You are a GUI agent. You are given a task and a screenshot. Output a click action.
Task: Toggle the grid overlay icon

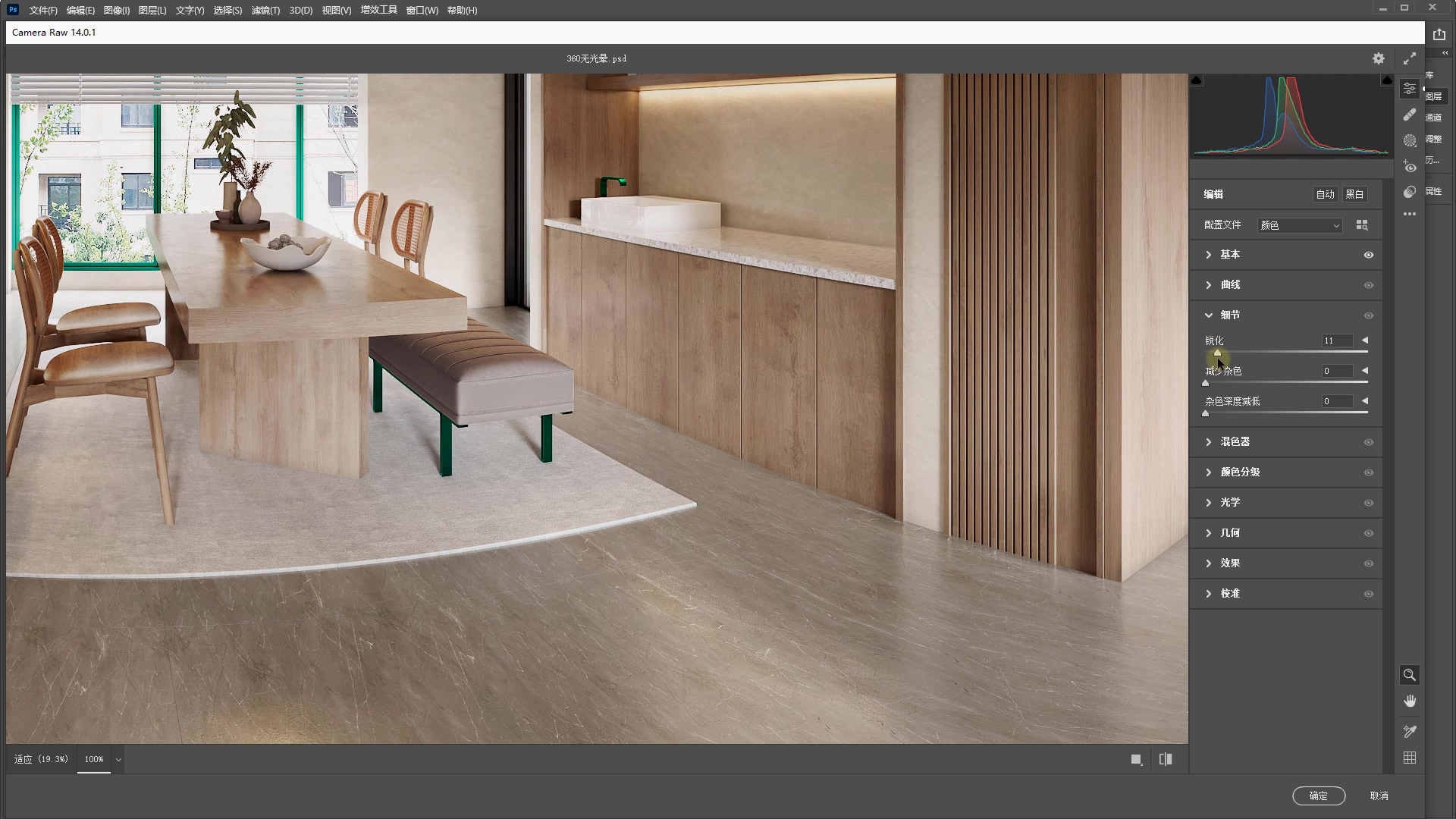(x=1409, y=758)
